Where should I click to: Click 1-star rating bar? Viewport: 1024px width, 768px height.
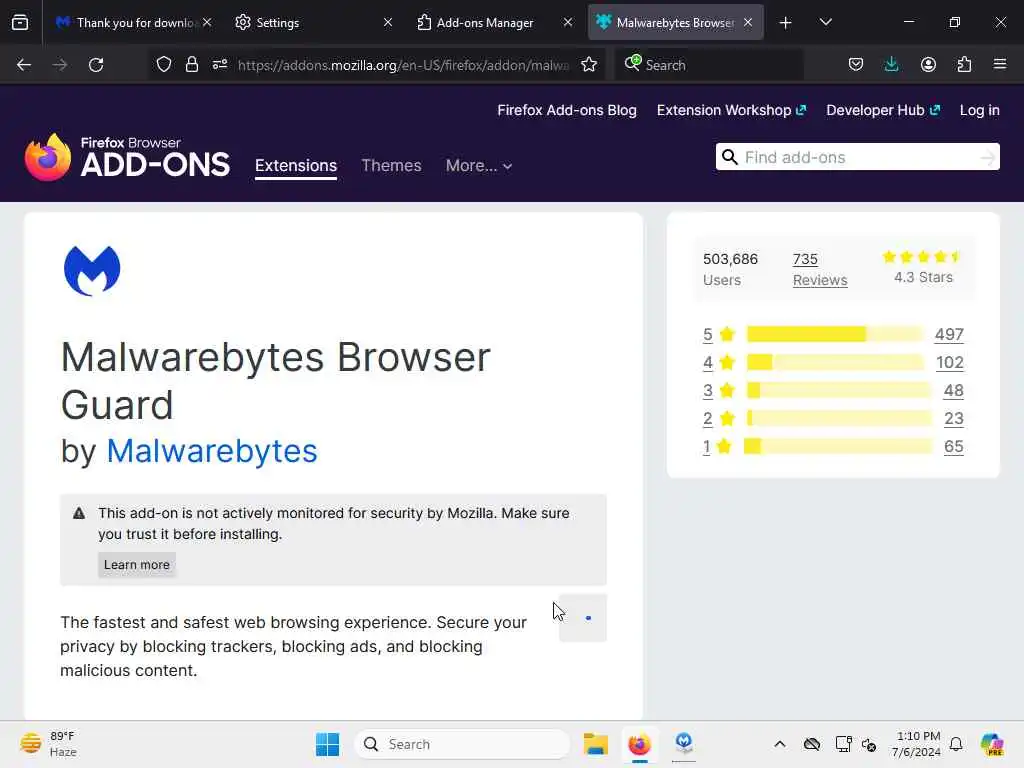(838, 447)
